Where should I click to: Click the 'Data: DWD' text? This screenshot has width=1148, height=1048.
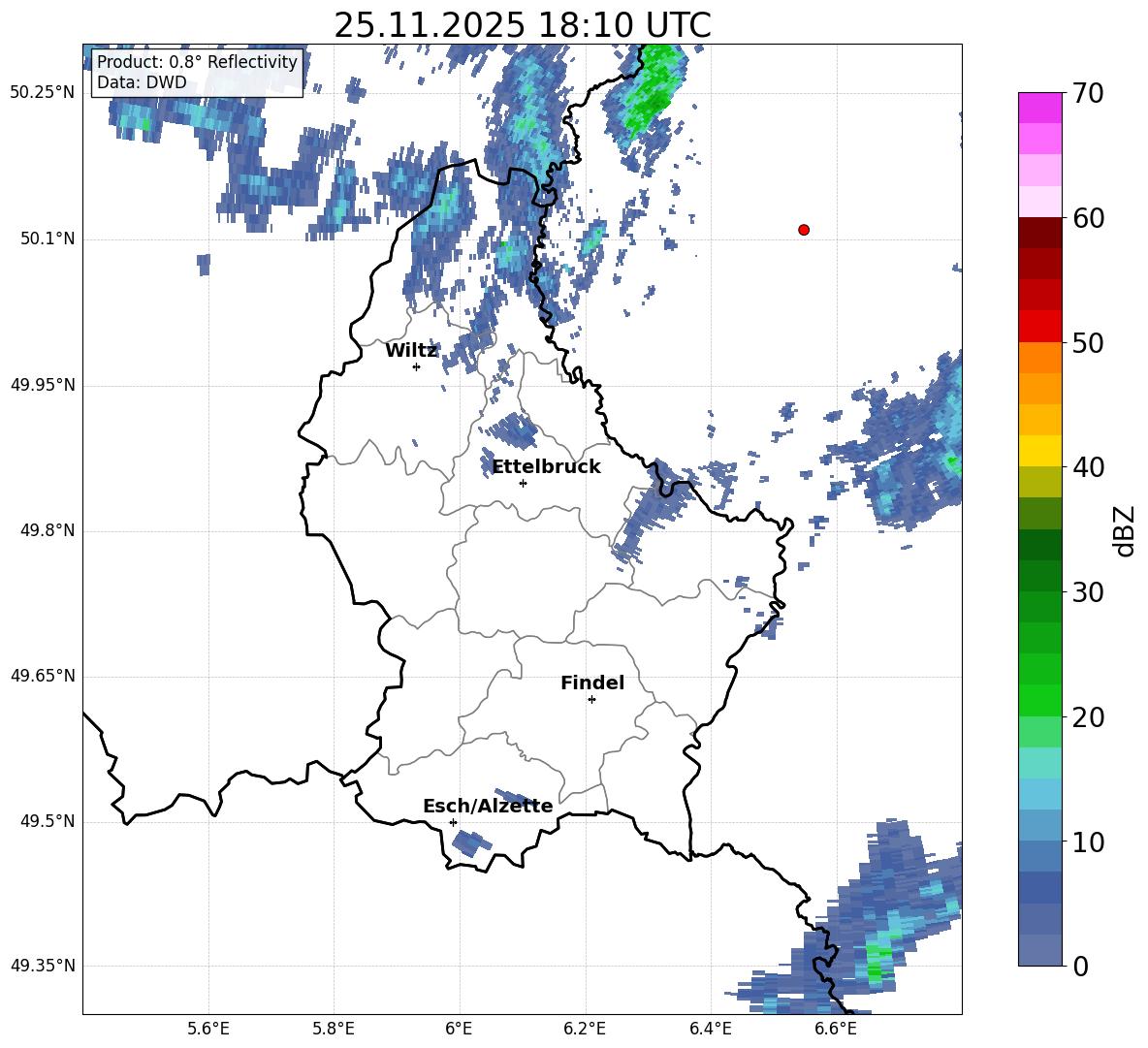click(142, 82)
